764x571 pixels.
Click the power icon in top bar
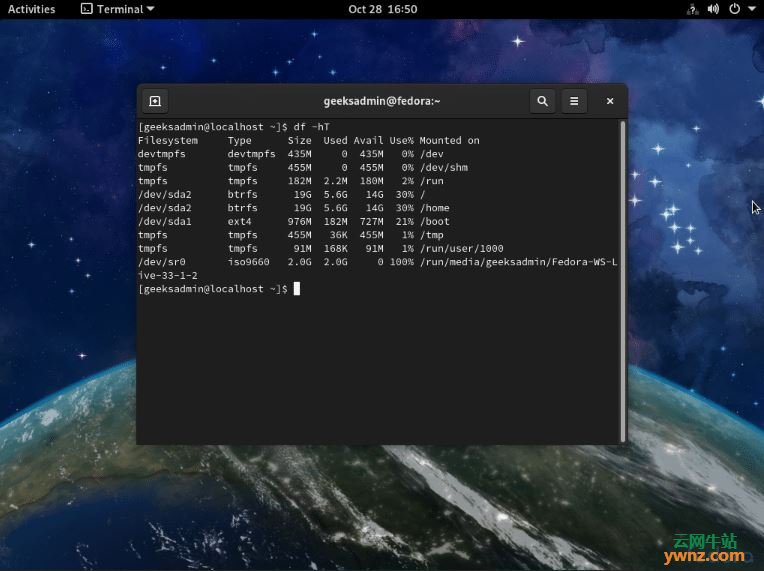[734, 9]
